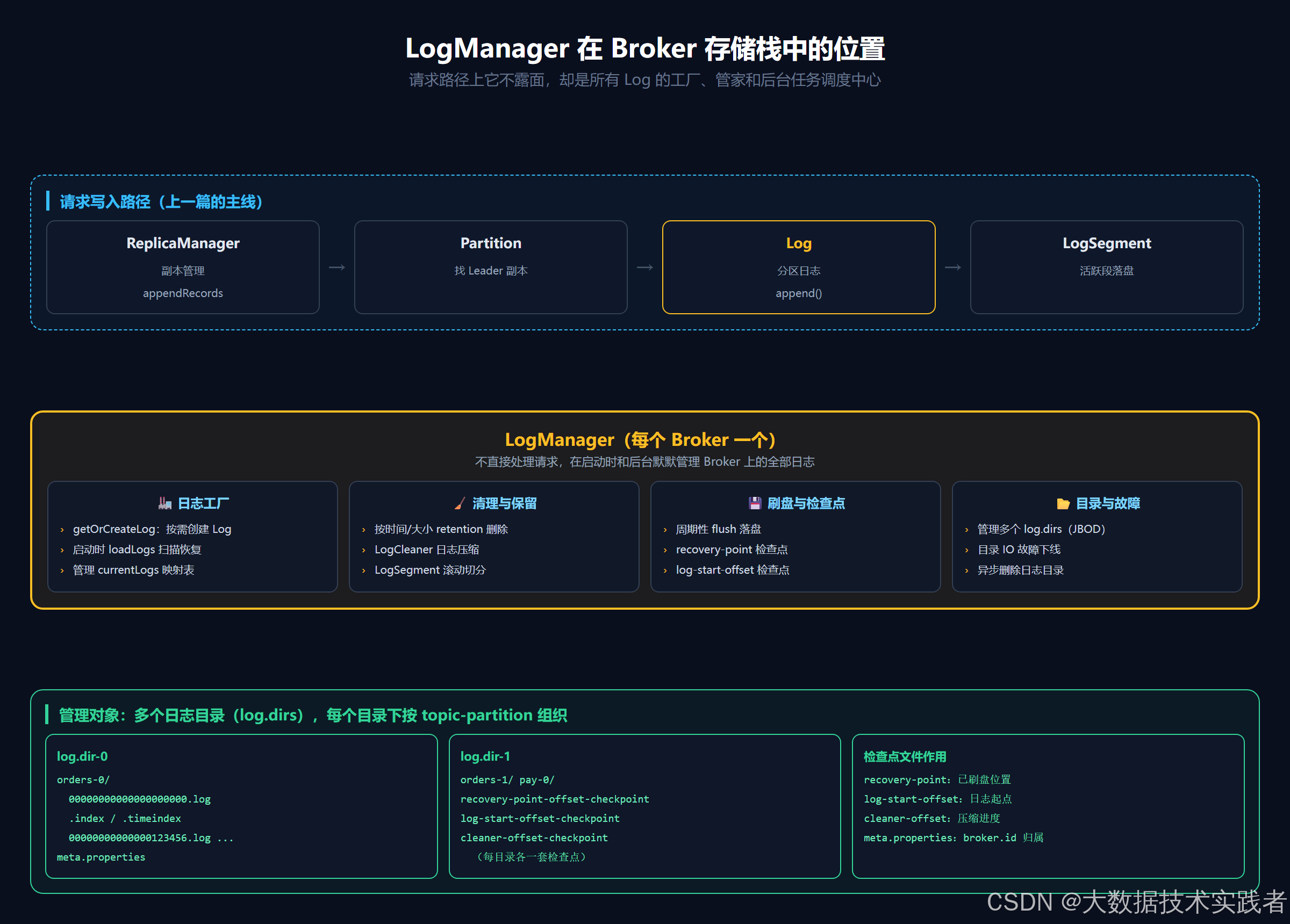Viewport: 1290px width, 924px height.
Task: Select the Partition card
Action: [491, 267]
